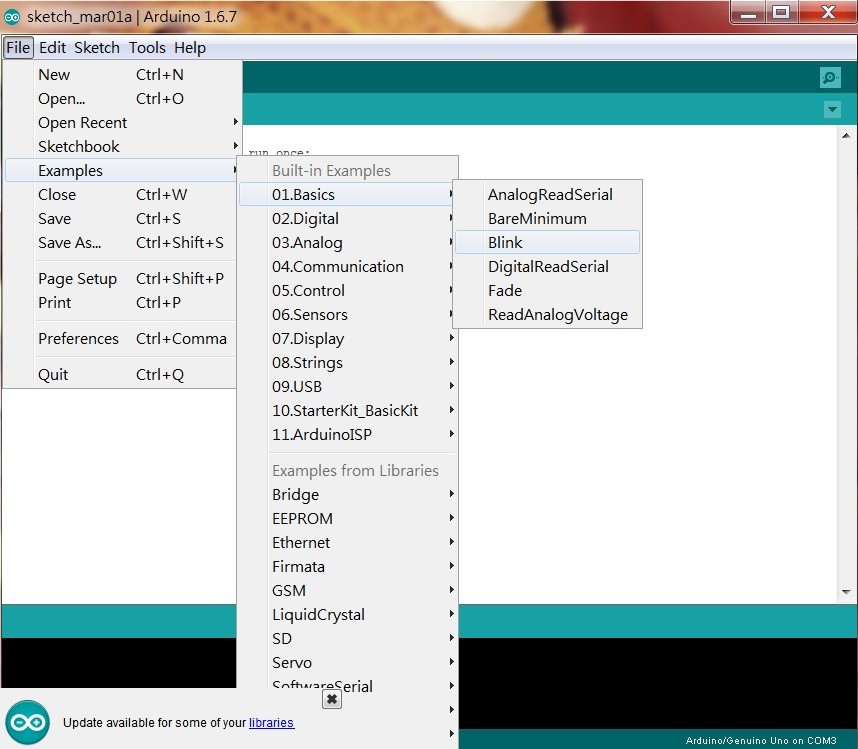Expand the 05.Control examples submenu
The image size is (858, 749).
[x=347, y=291]
